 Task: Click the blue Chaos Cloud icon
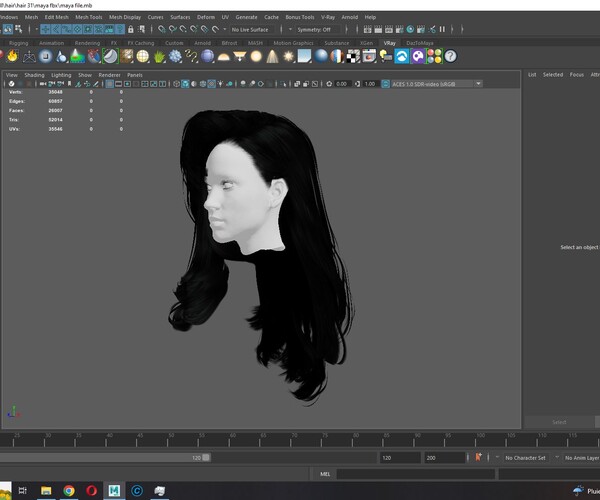(x=401, y=56)
